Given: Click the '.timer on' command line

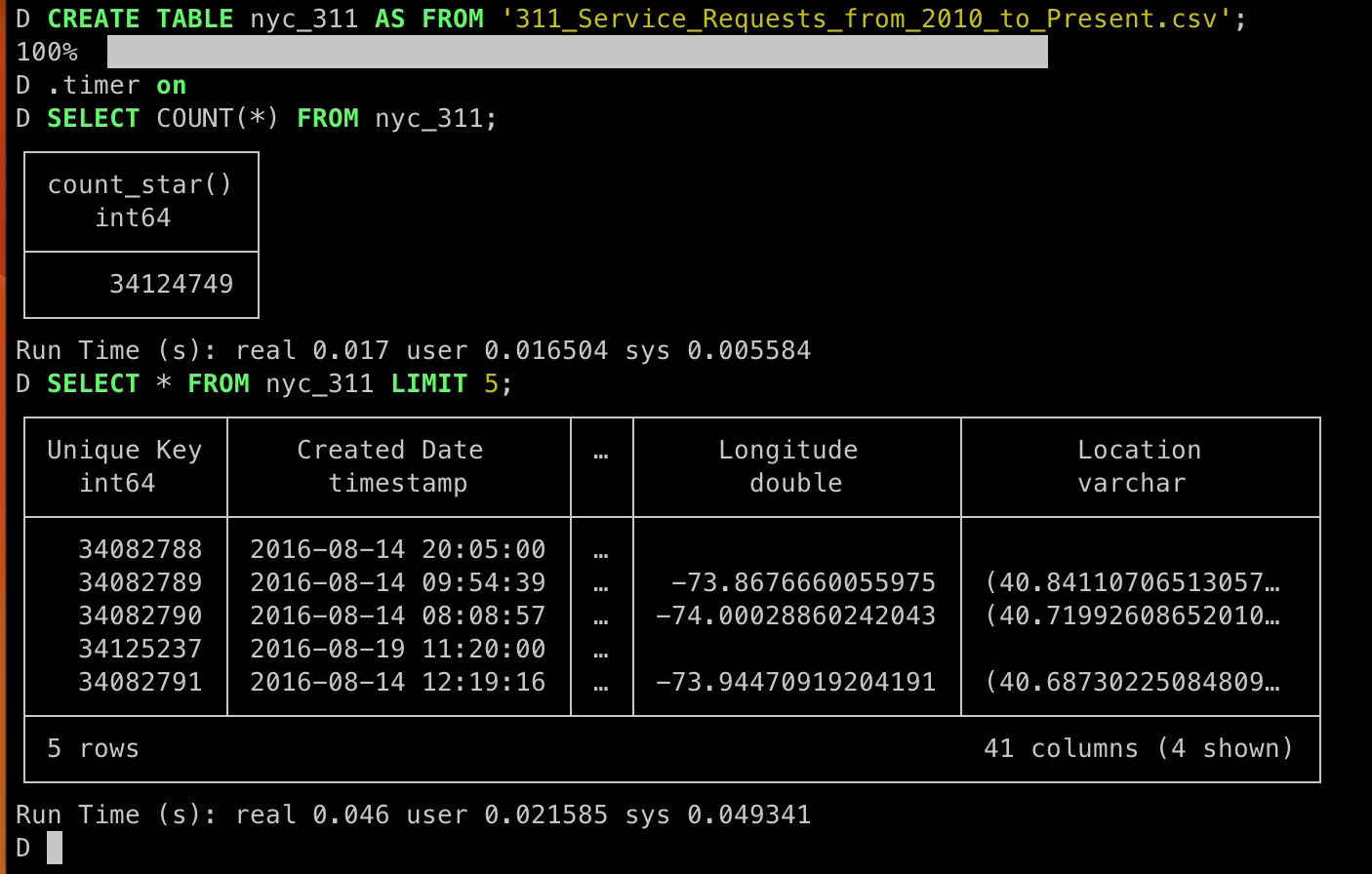Looking at the screenshot, I should [x=101, y=86].
